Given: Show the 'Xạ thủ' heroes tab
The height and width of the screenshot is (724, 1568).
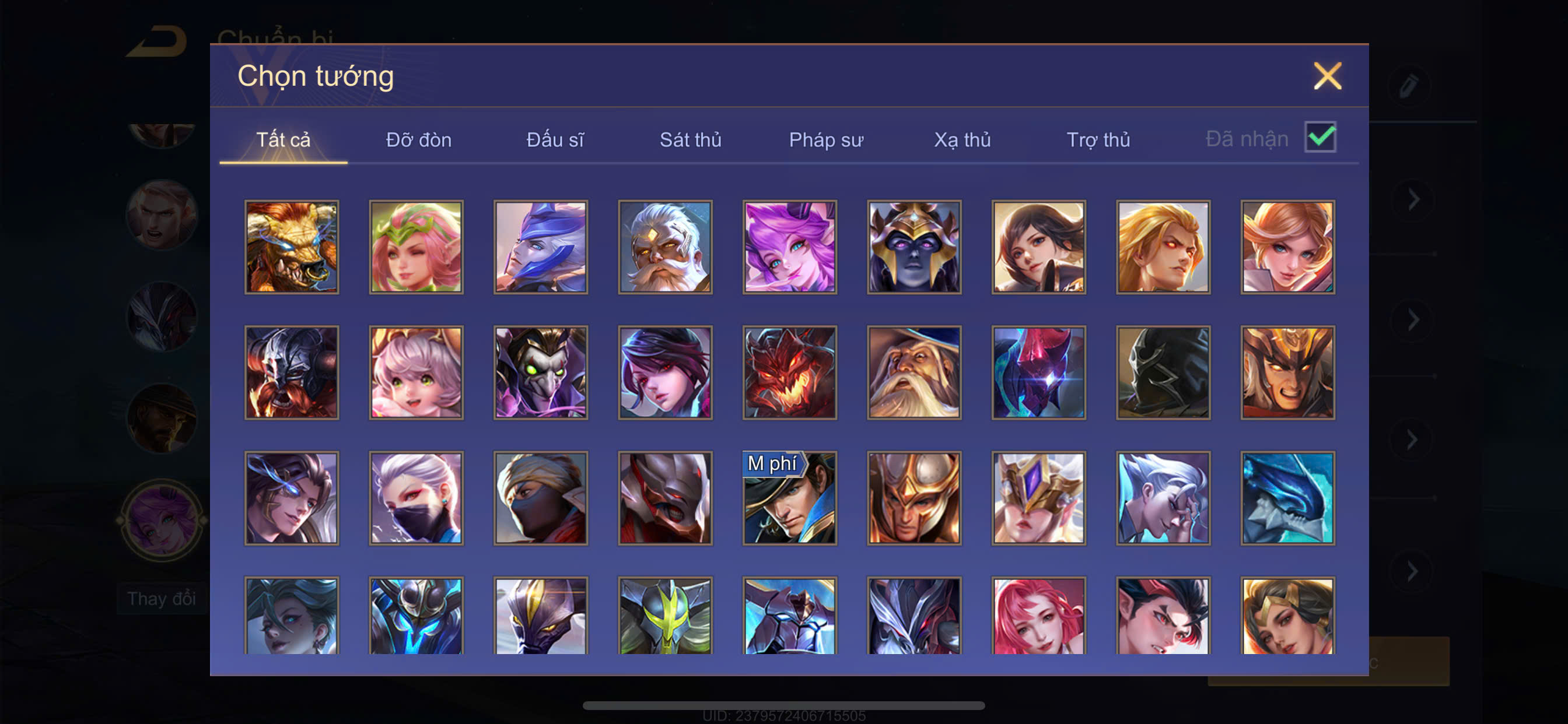Looking at the screenshot, I should (x=963, y=140).
